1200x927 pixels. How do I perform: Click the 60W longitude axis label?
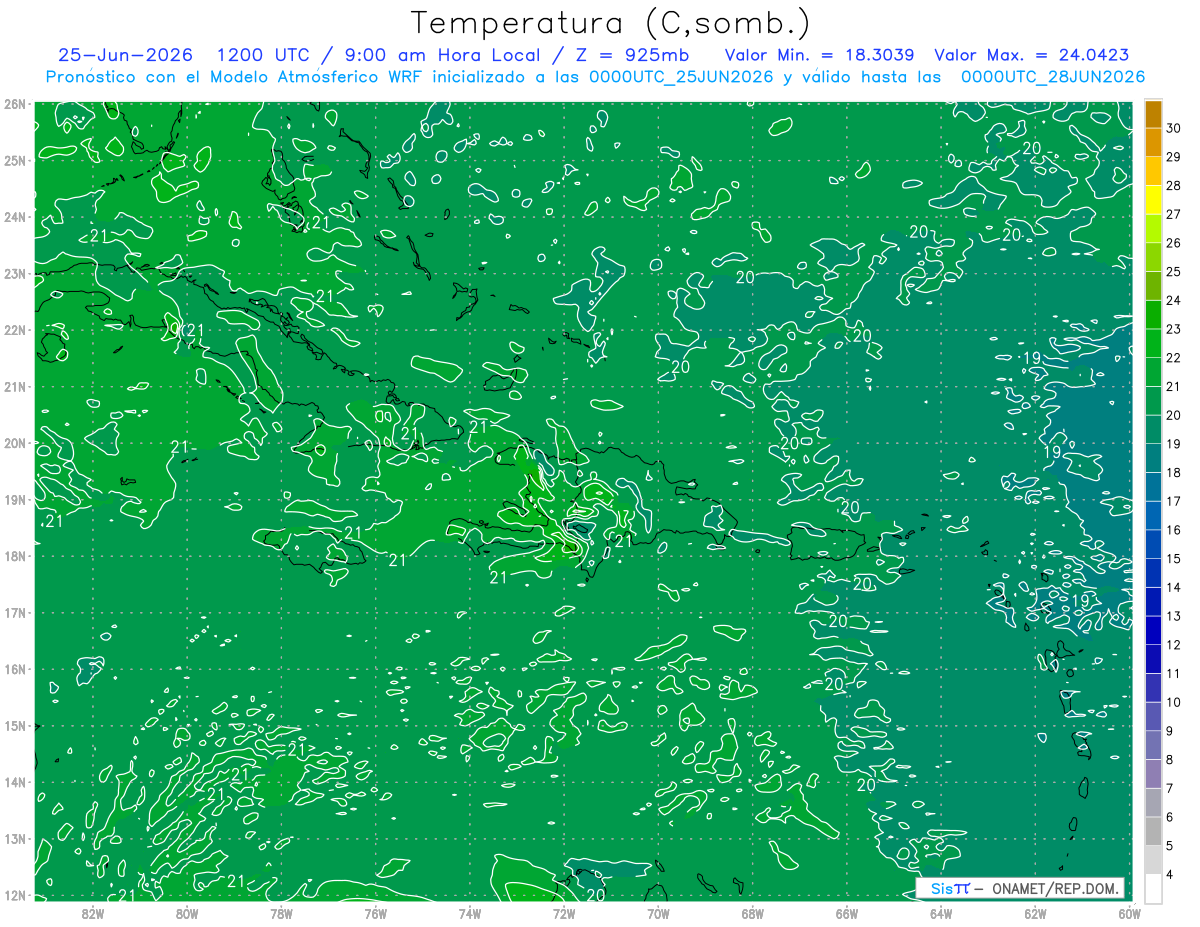1129,913
